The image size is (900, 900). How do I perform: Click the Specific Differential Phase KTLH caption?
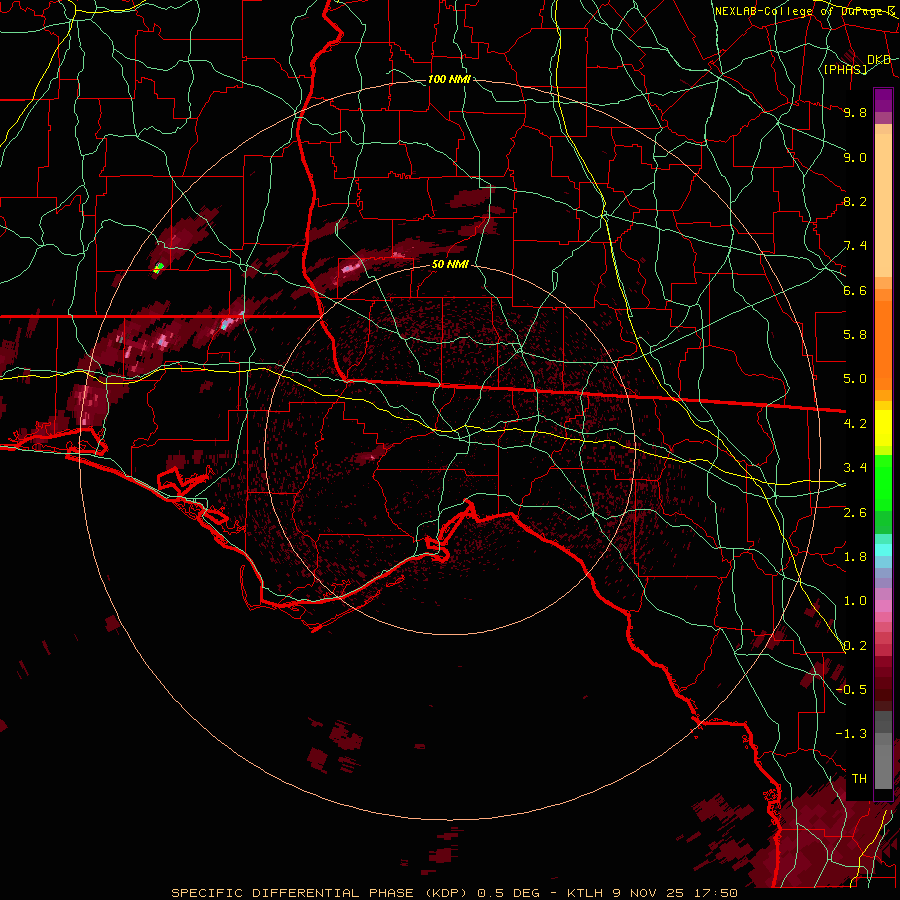tap(454, 893)
